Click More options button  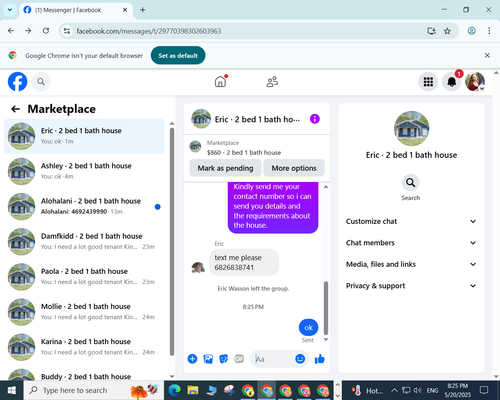click(294, 168)
